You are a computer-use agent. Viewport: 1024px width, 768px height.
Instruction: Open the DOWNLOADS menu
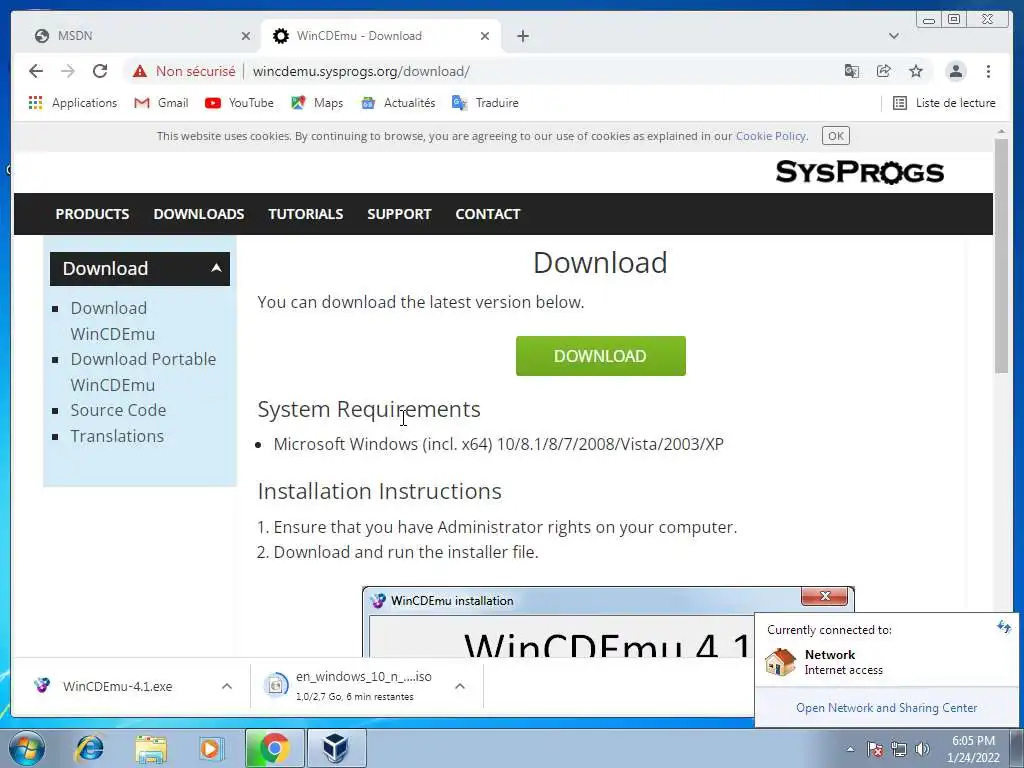click(x=199, y=214)
